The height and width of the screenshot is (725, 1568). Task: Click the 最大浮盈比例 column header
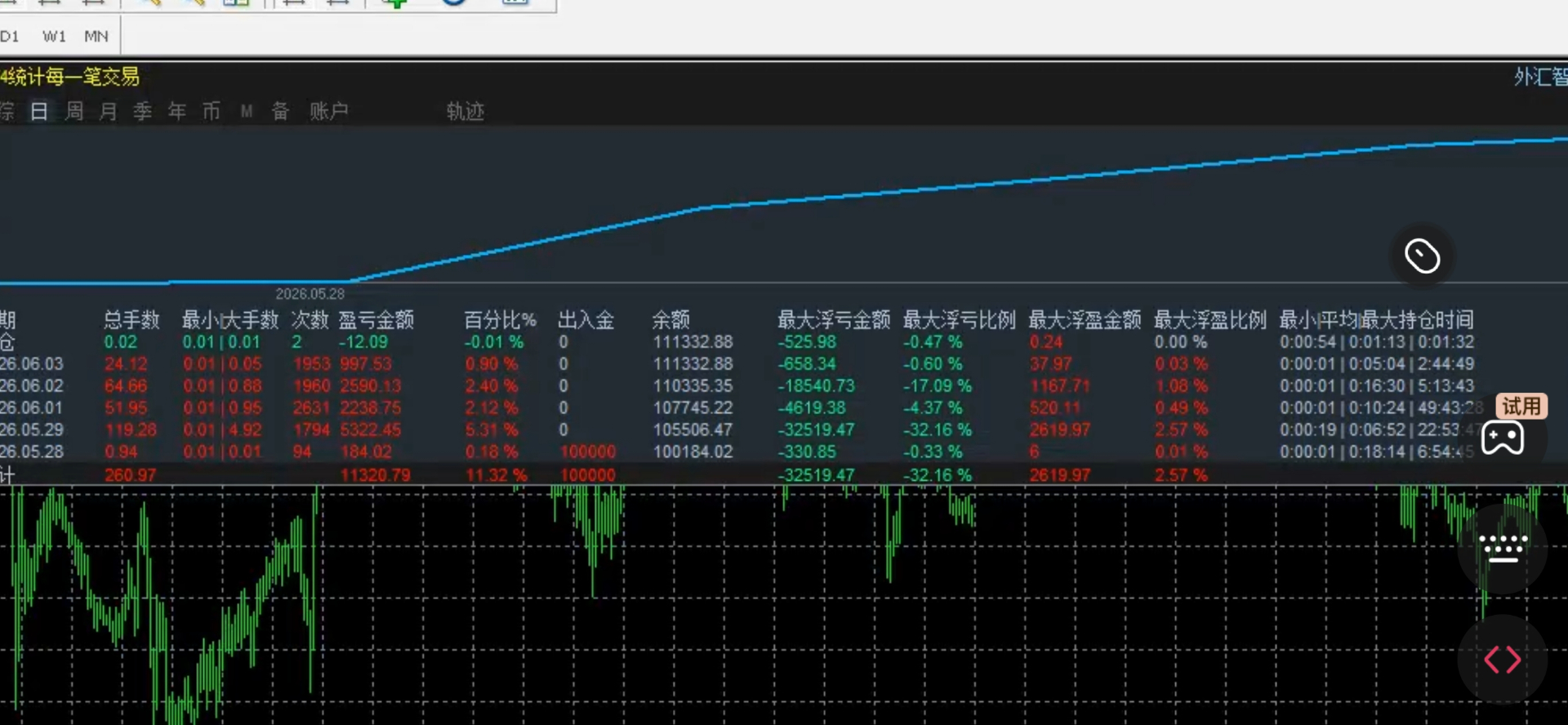(1210, 319)
